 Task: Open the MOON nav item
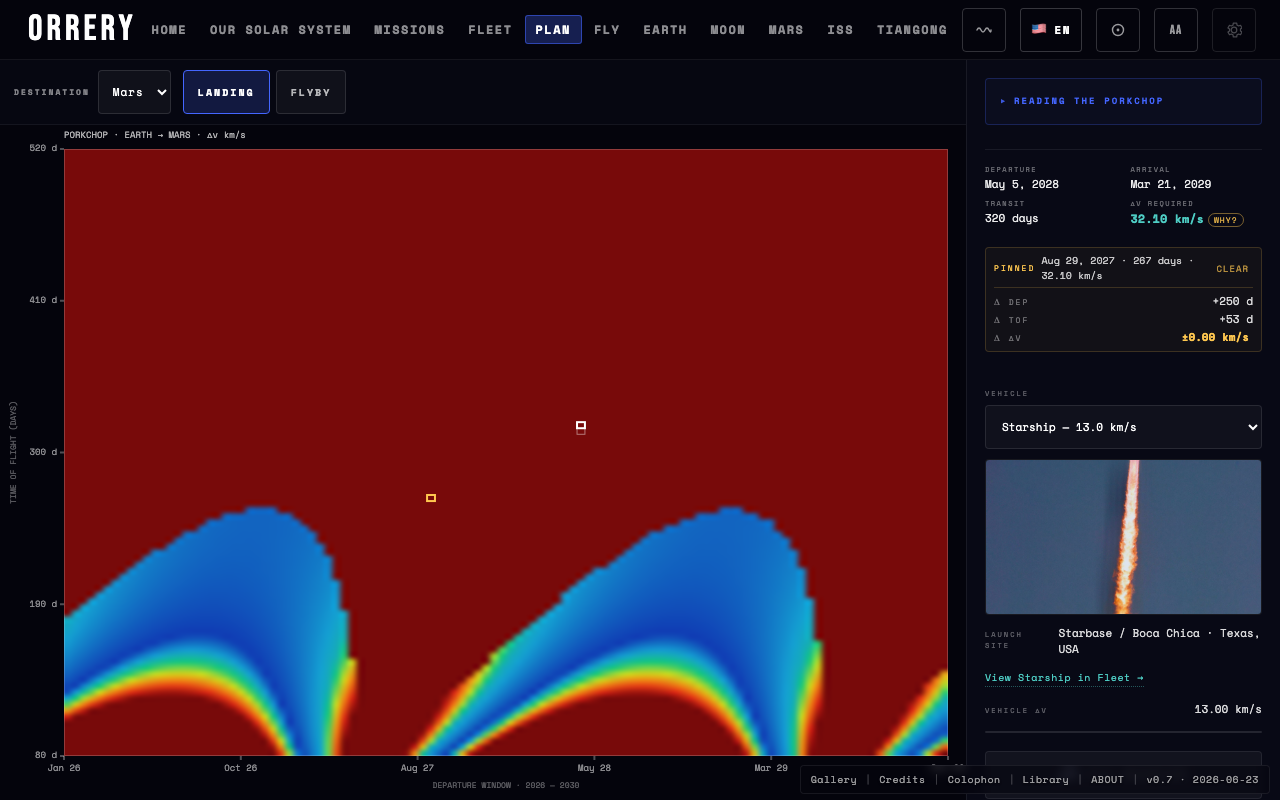(x=728, y=30)
